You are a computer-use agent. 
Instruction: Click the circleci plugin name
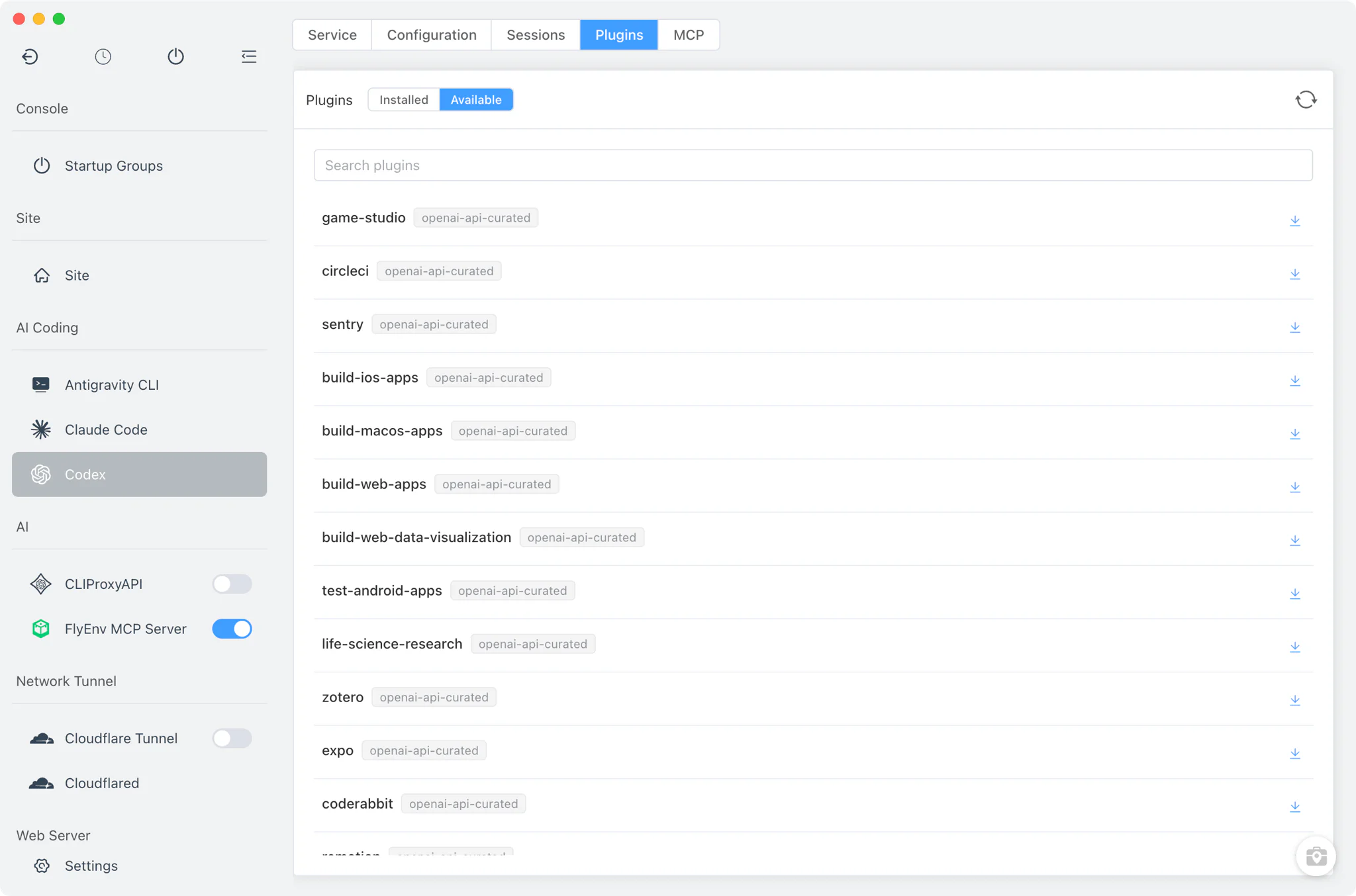point(345,271)
